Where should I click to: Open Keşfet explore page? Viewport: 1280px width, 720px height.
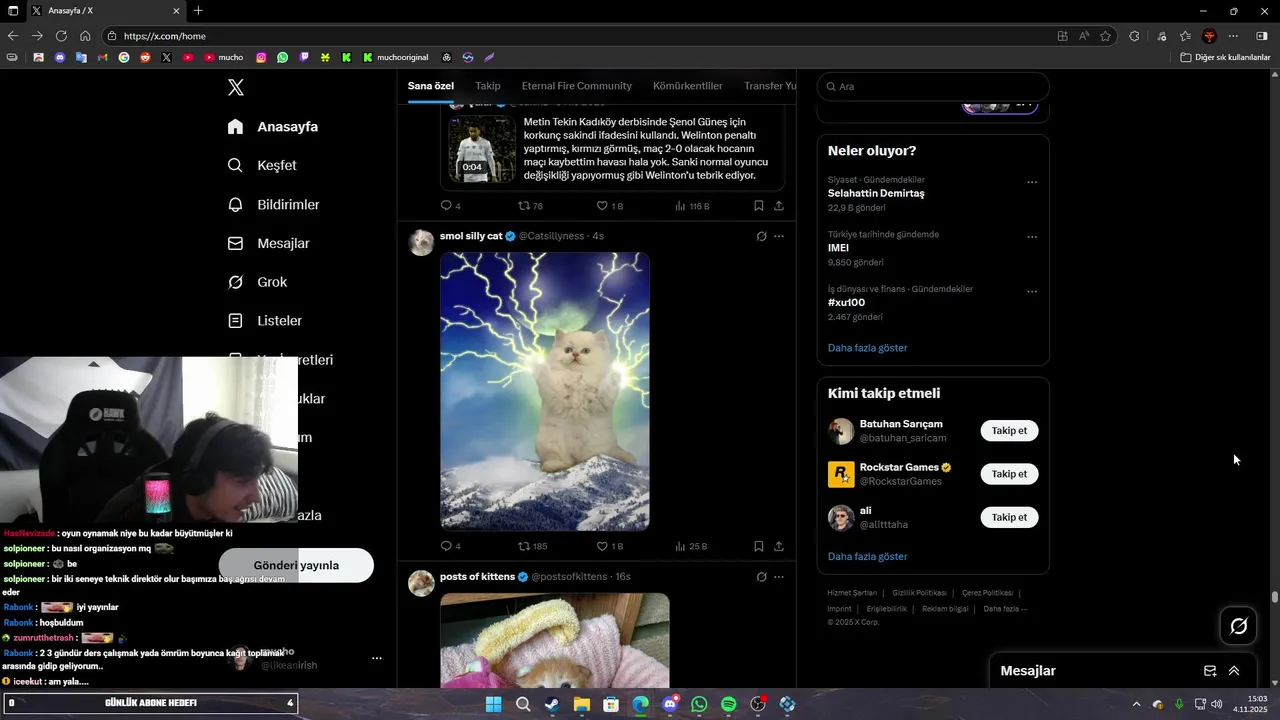coord(262,165)
